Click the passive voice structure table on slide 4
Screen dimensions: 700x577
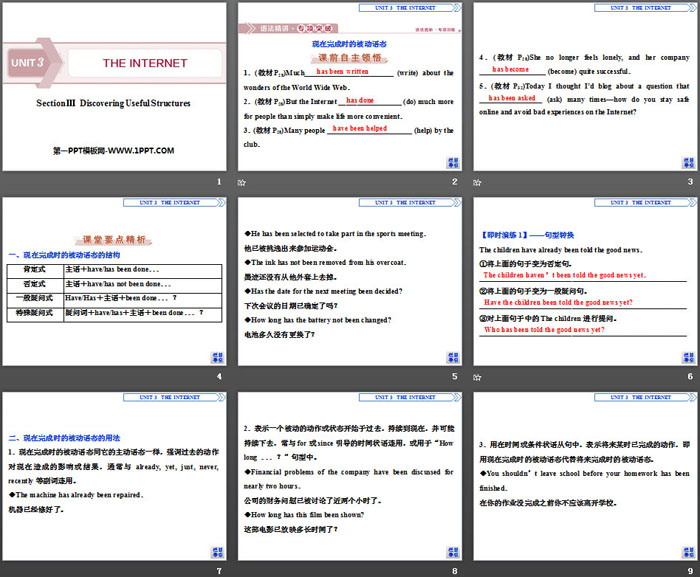(113, 291)
